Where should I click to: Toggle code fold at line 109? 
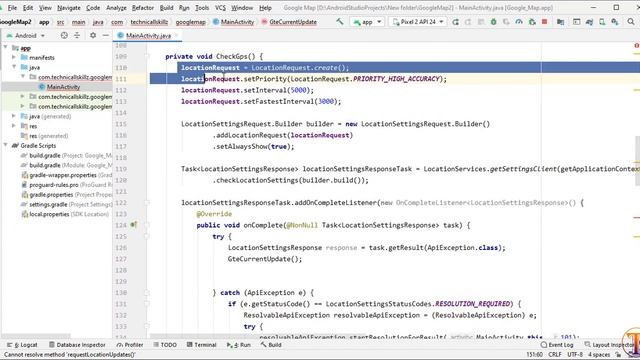(x=147, y=56)
